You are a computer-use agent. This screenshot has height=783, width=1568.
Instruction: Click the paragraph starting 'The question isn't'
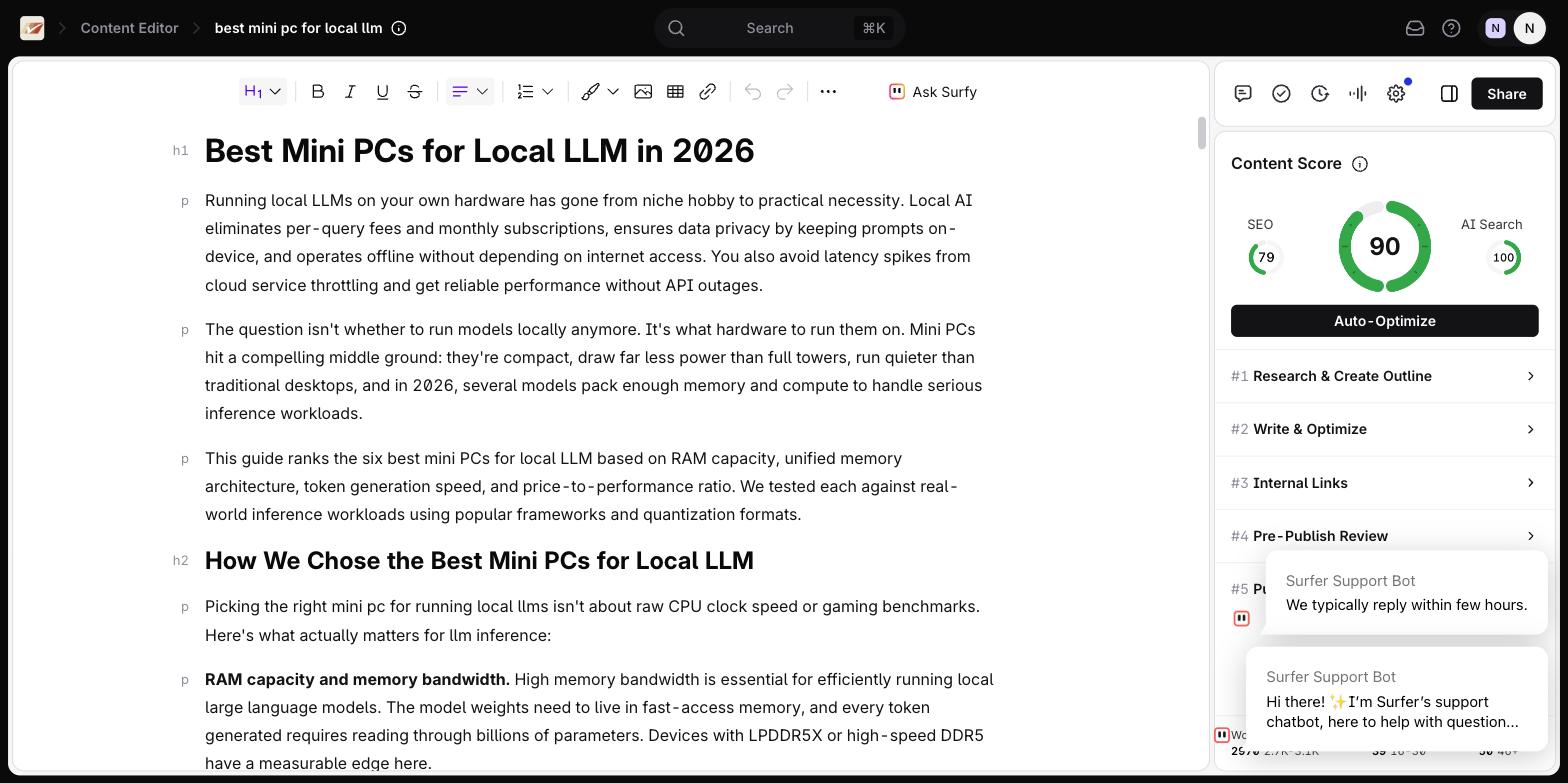click(x=594, y=371)
